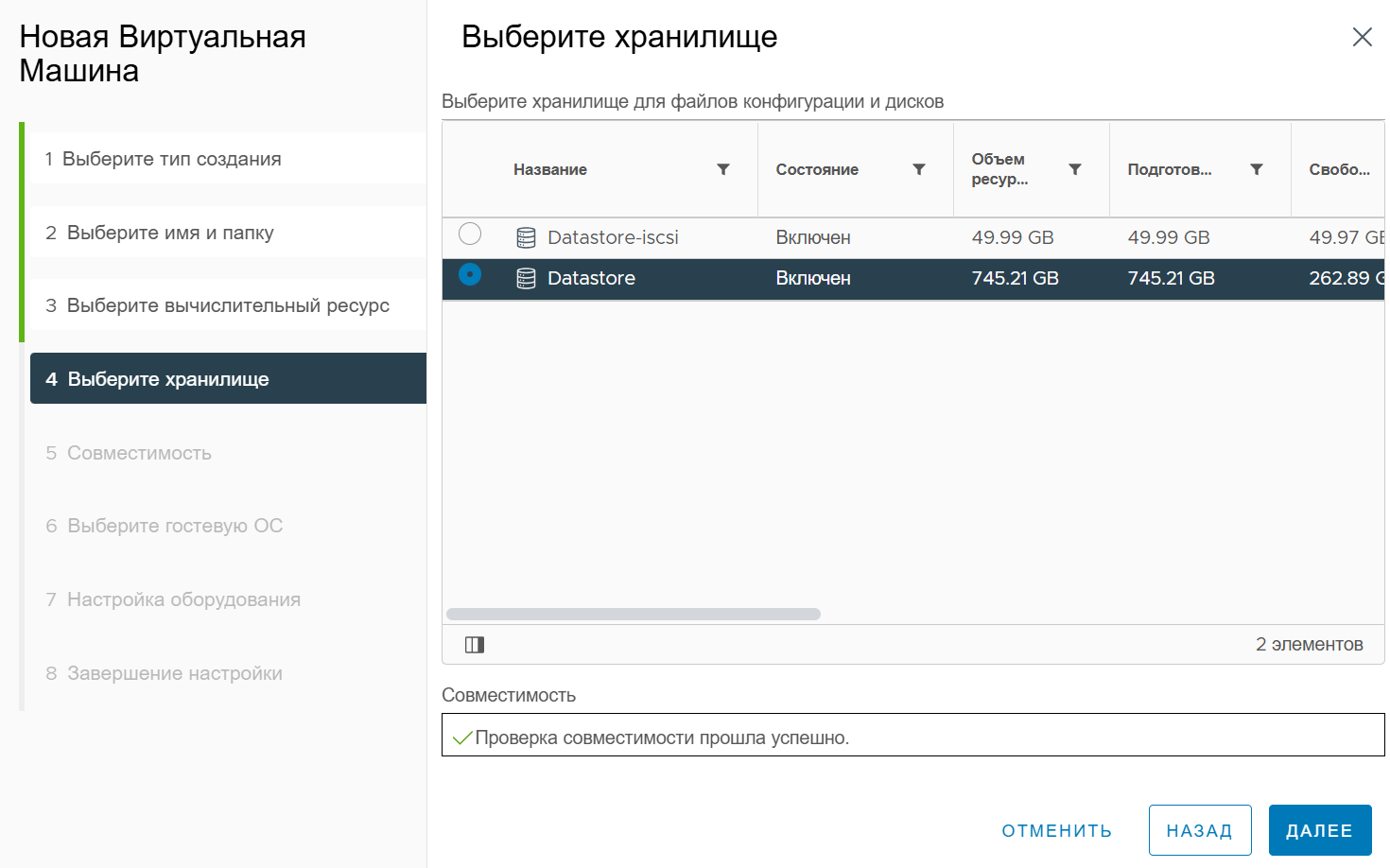This screenshot has height=868, width=1390.
Task: Click the Datastore-iscsi datastore icon
Action: click(527, 237)
